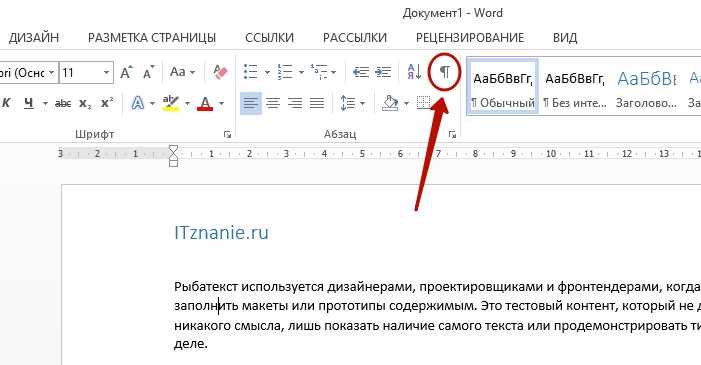Switch to the РЕЦЕНЗИРОВАНИЕ tab
701x365 pixels.
tap(470, 38)
